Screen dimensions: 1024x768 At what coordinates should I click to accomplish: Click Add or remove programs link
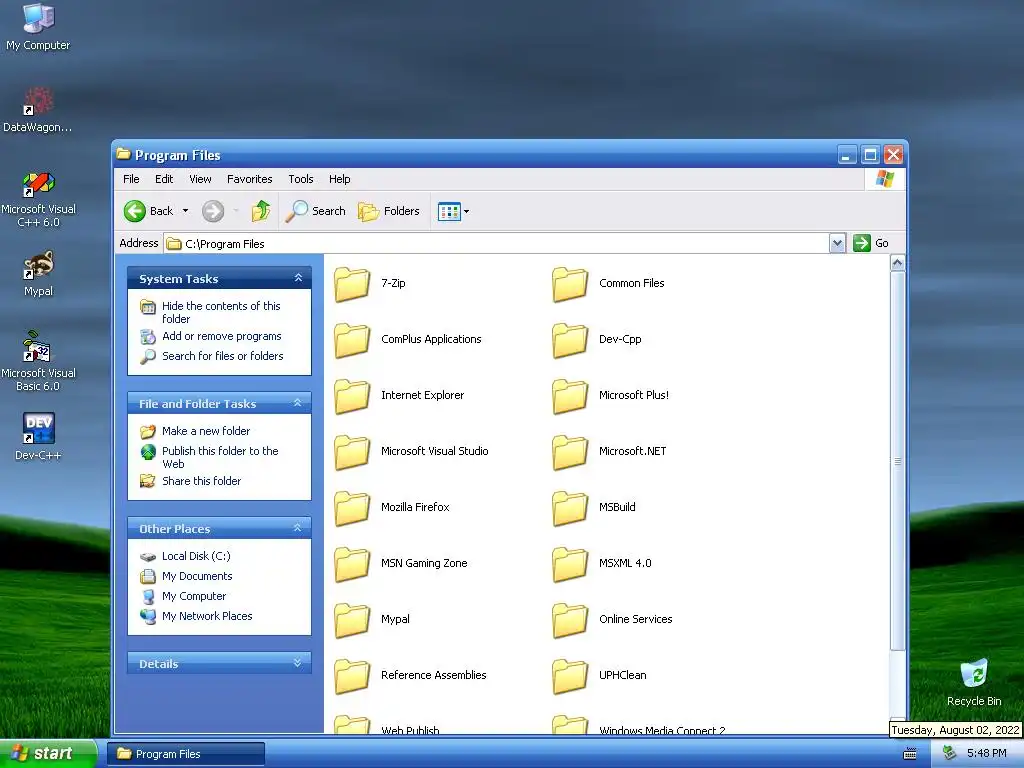point(221,336)
